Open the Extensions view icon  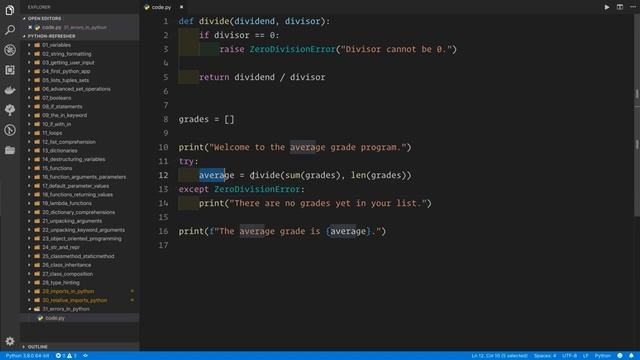click(x=10, y=70)
